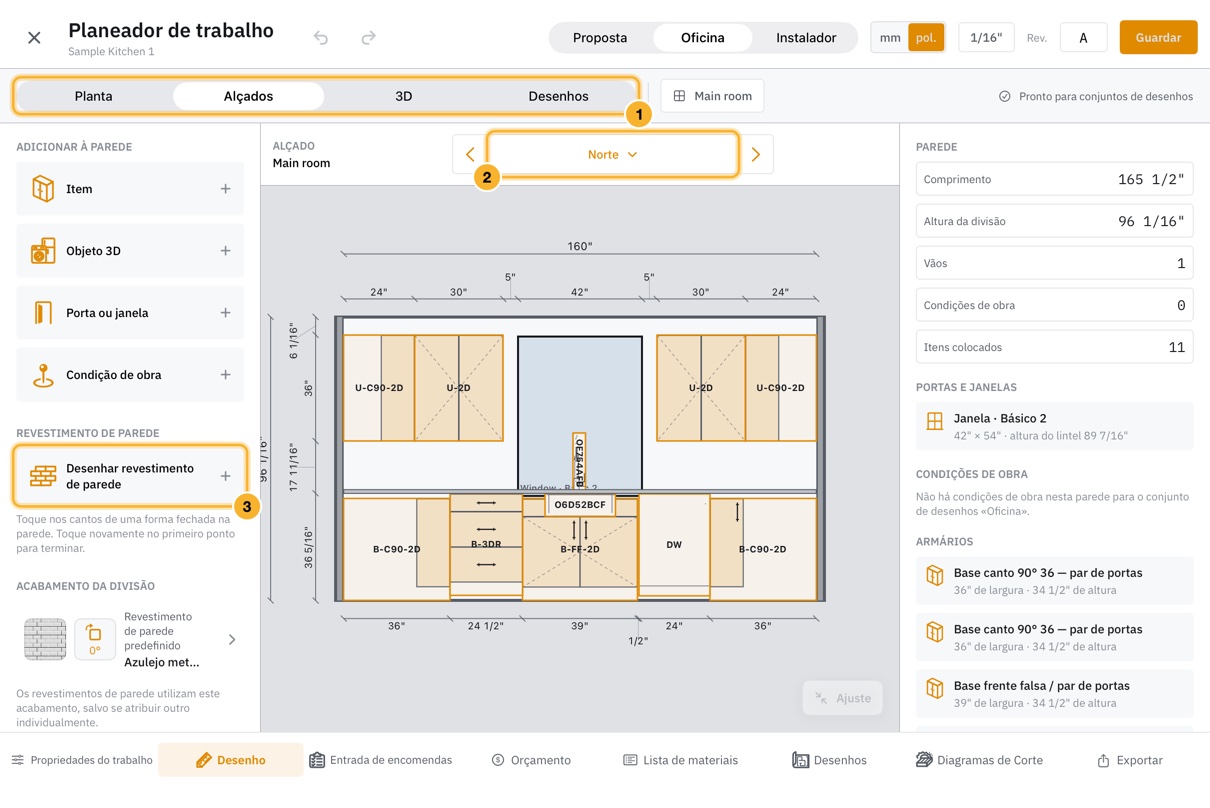Select the Oficina view
The image size is (1210, 808).
coord(703,38)
